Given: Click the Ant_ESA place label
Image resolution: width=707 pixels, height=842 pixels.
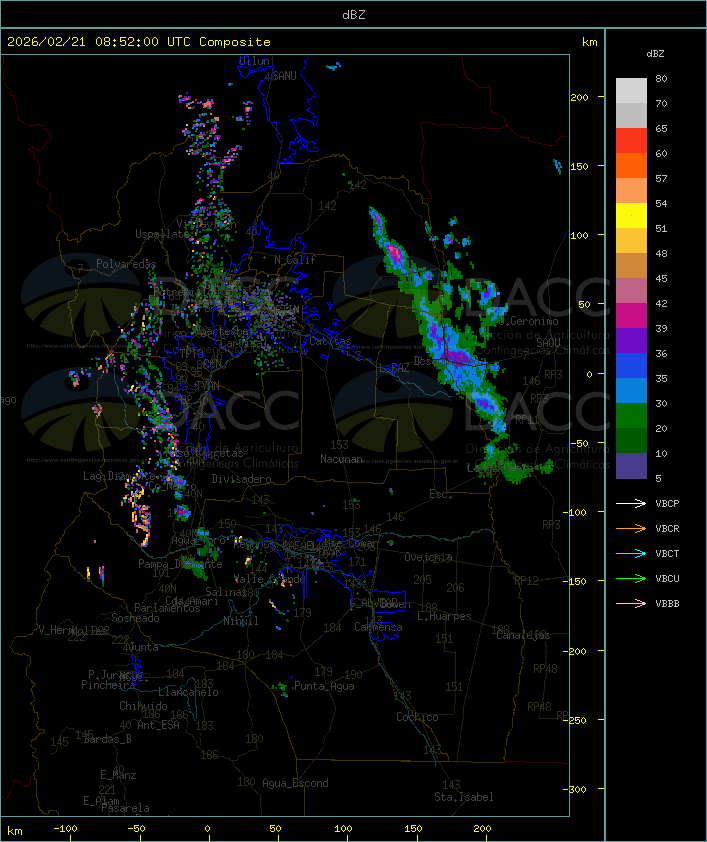Looking at the screenshot, I should (158, 725).
